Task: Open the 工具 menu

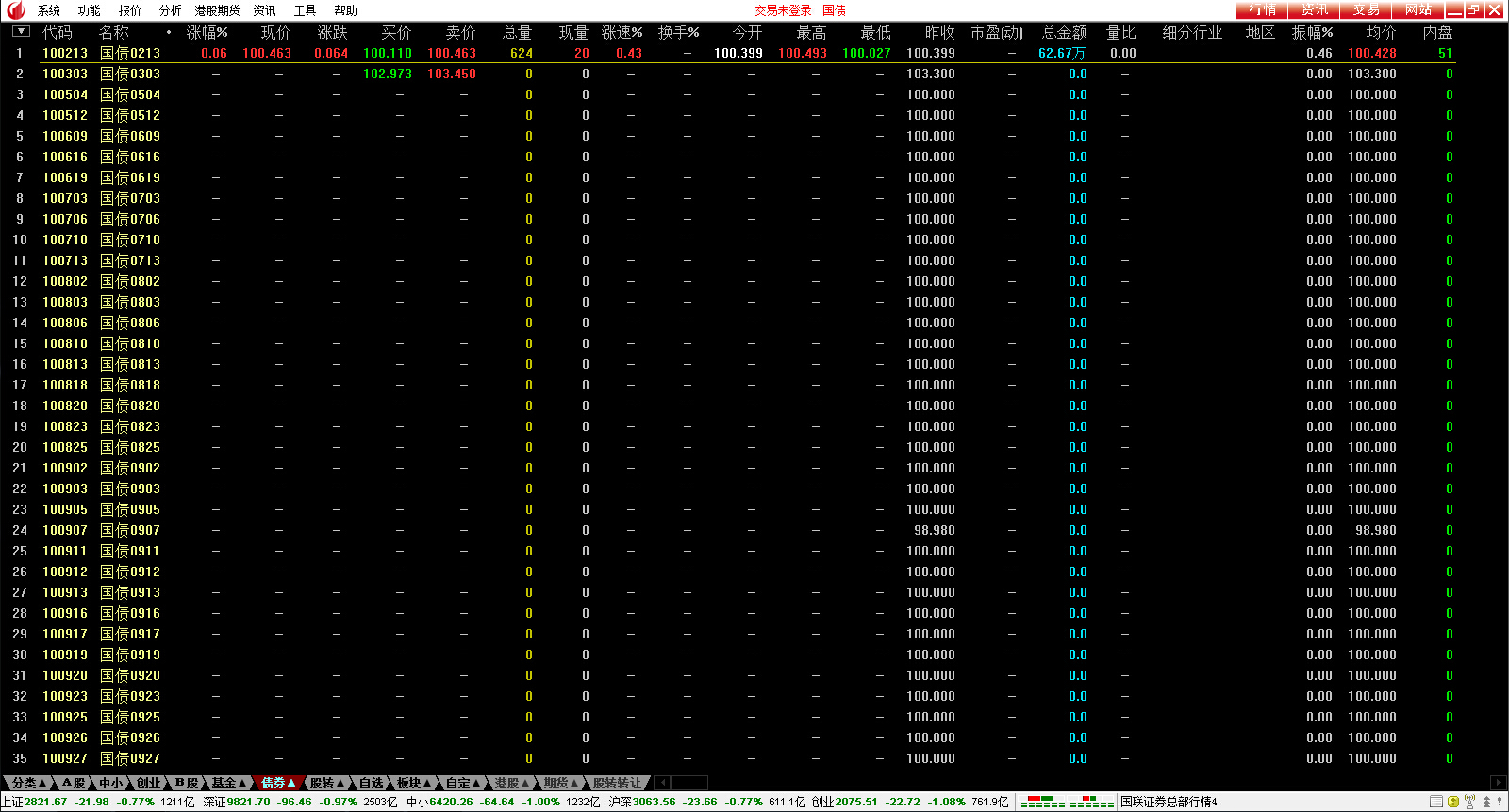Action: [x=306, y=10]
